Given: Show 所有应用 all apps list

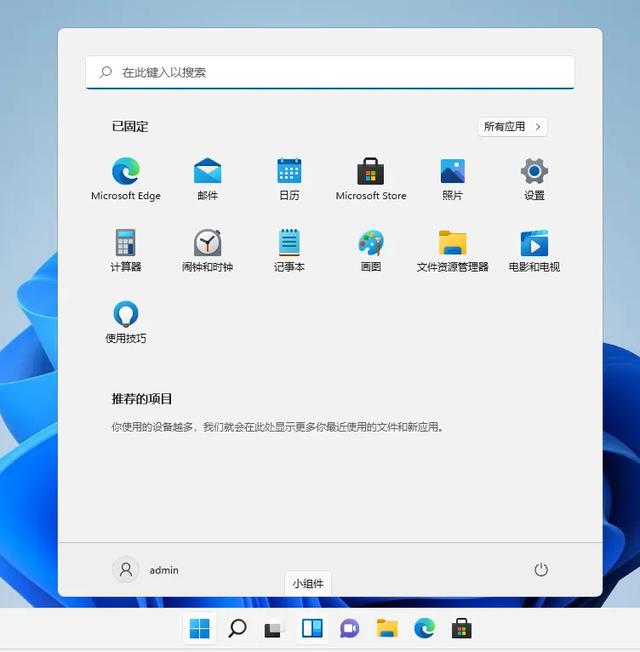Looking at the screenshot, I should click(512, 126).
